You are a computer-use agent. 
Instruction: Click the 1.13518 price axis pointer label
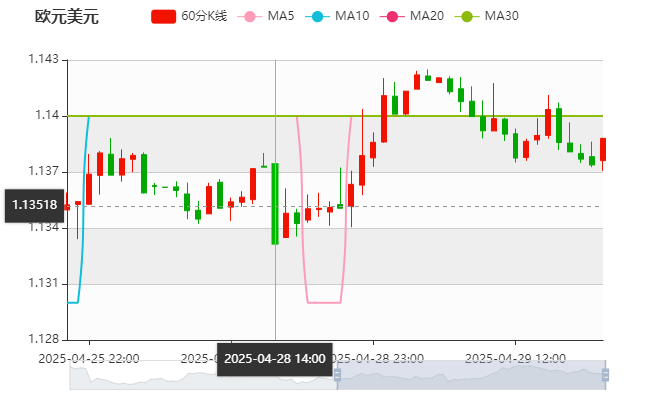point(34,205)
